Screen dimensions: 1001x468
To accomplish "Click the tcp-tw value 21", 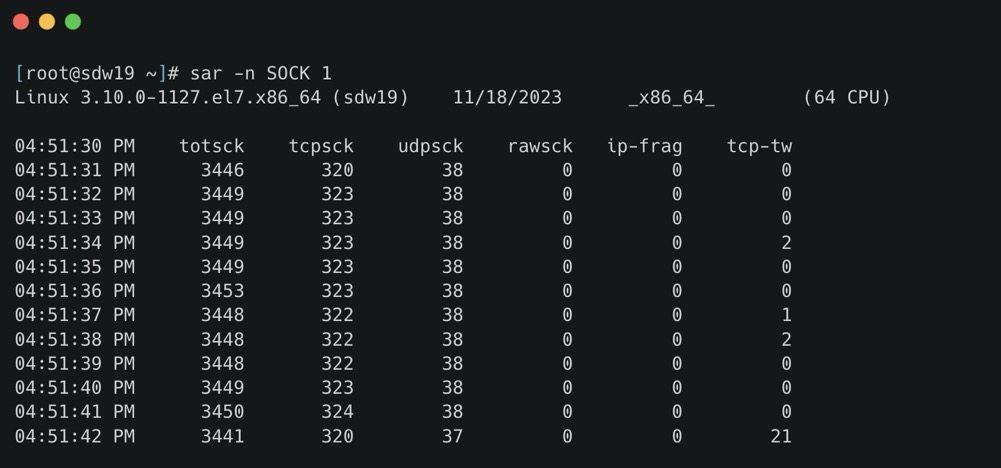I will click(781, 436).
